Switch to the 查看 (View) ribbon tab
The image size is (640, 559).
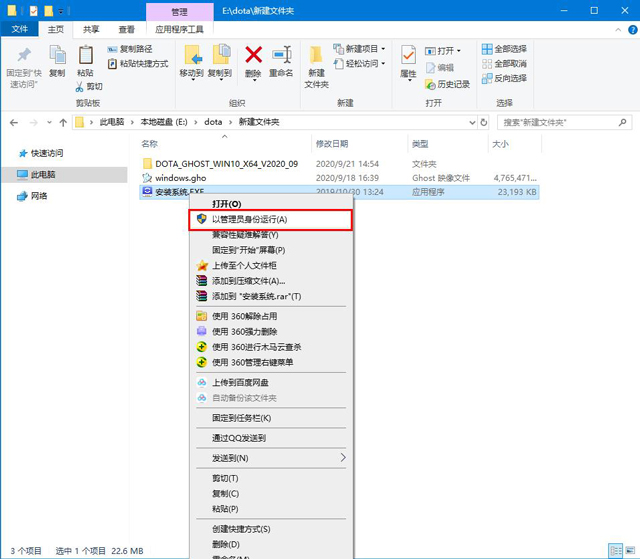click(x=128, y=29)
